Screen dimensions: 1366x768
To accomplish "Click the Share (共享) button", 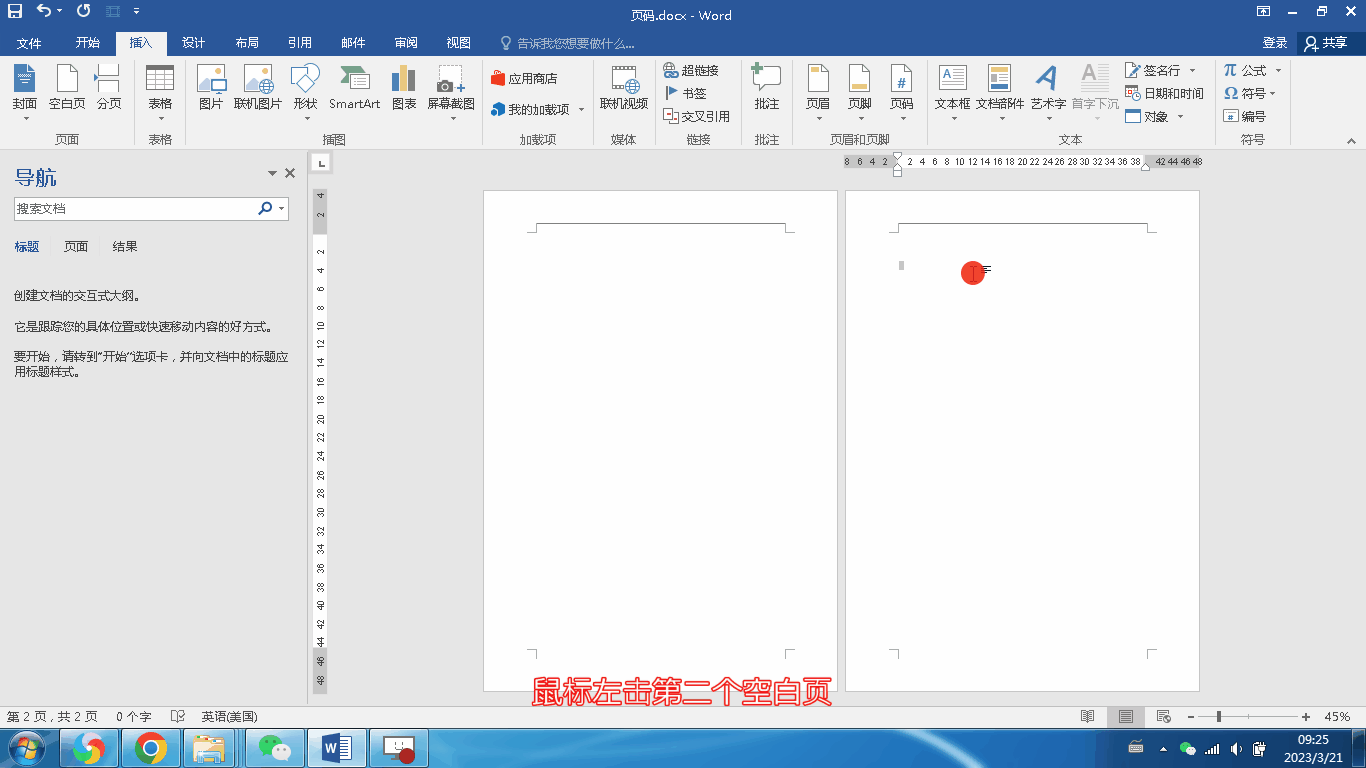I will point(1327,43).
